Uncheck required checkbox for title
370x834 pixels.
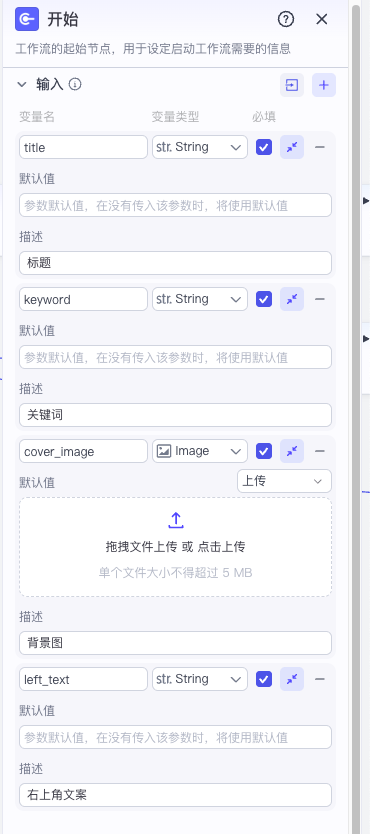tap(264, 147)
